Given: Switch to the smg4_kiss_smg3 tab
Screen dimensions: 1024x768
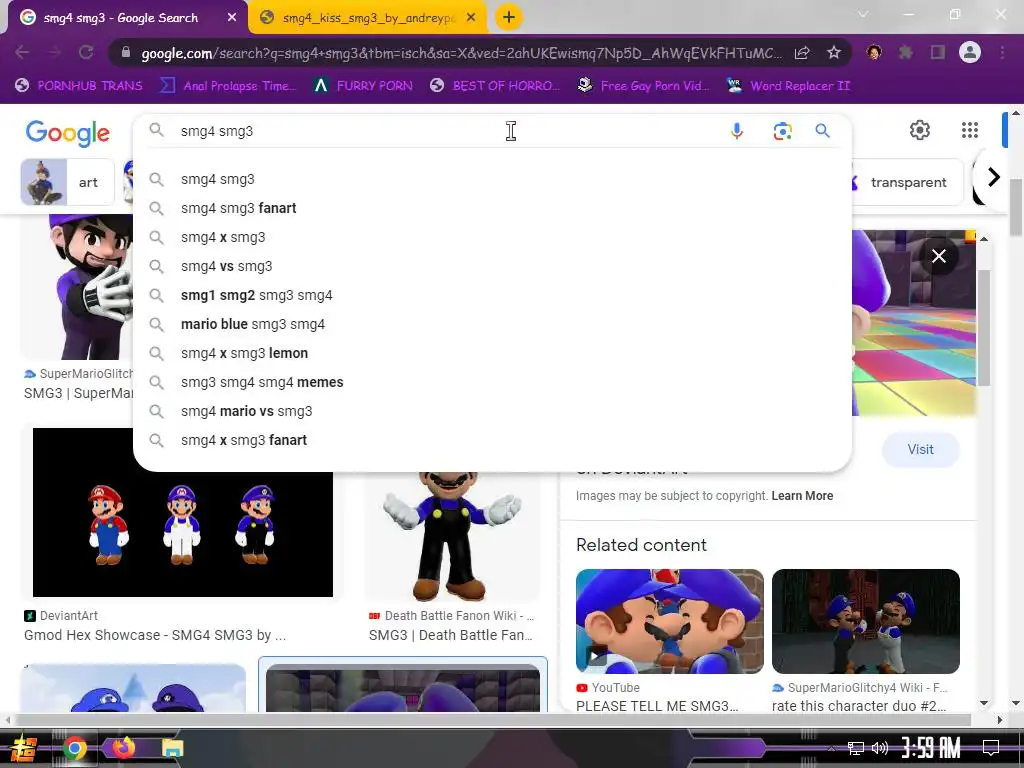Looking at the screenshot, I should (367, 18).
